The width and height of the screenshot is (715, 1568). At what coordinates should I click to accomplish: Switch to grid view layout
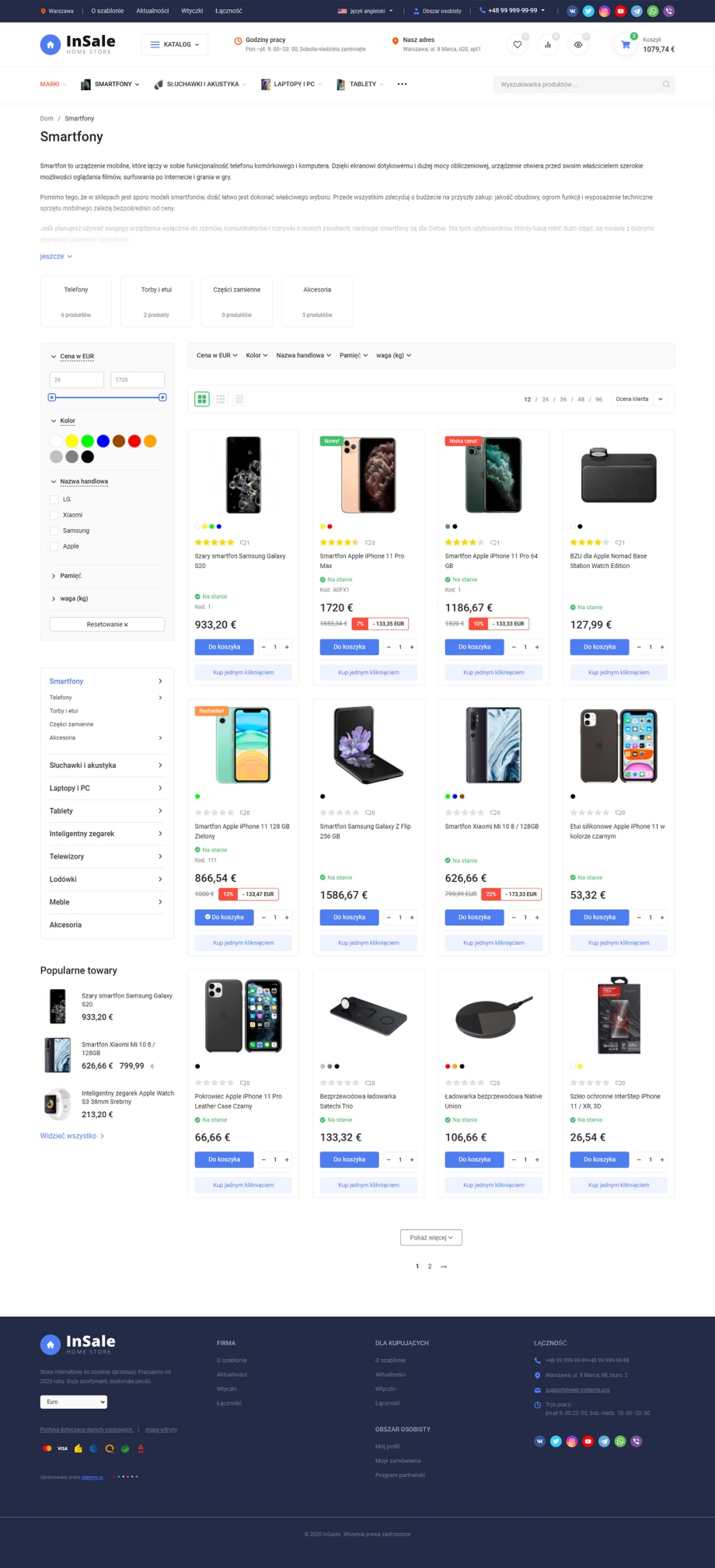pyautogui.click(x=202, y=399)
